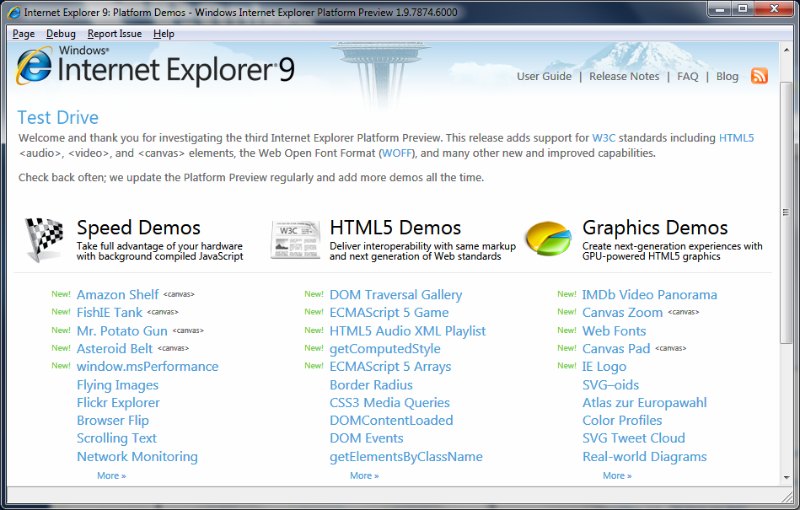Open the SVG-oids demo
The width and height of the screenshot is (800, 510).
(611, 385)
